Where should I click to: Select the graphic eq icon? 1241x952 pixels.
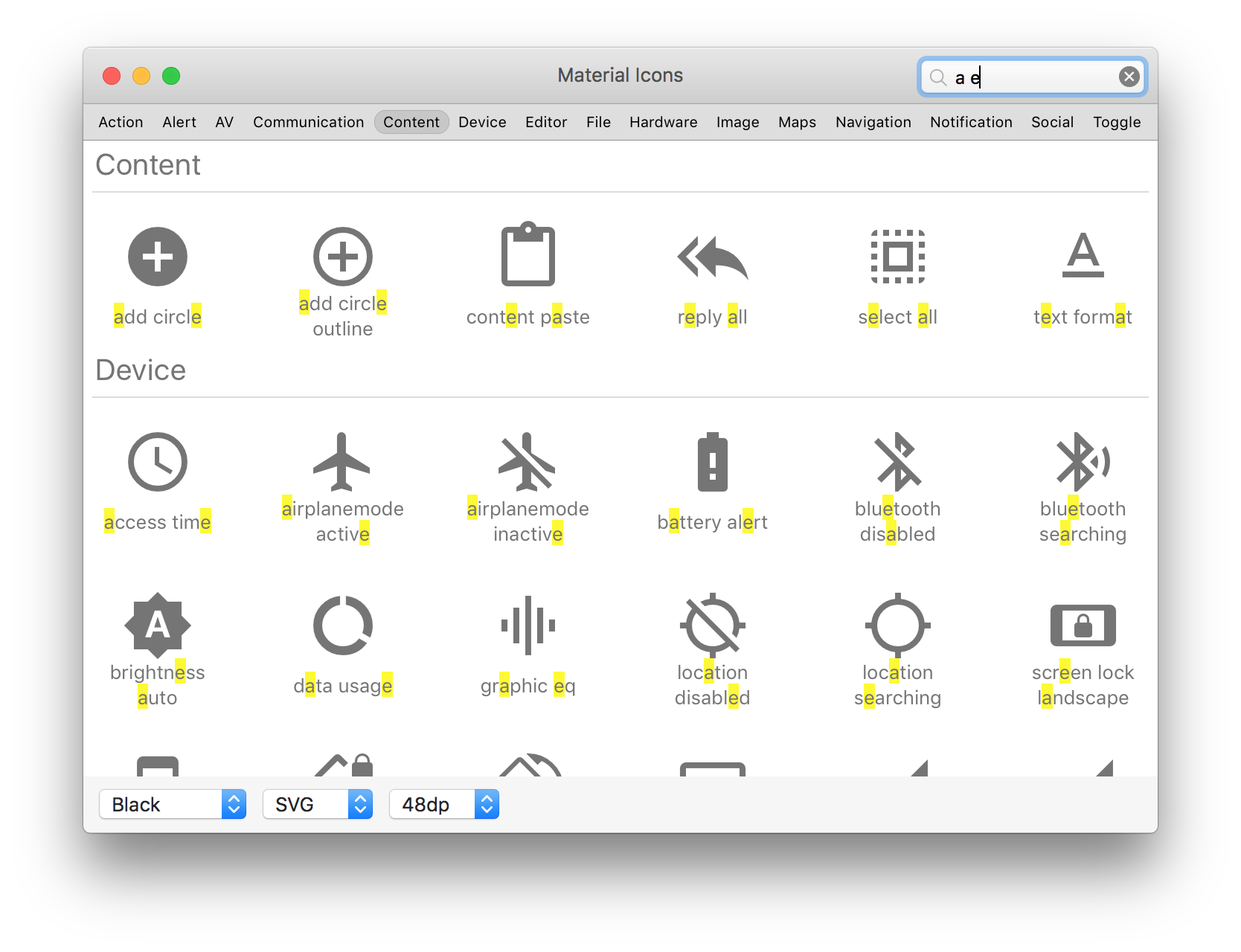[x=528, y=625]
